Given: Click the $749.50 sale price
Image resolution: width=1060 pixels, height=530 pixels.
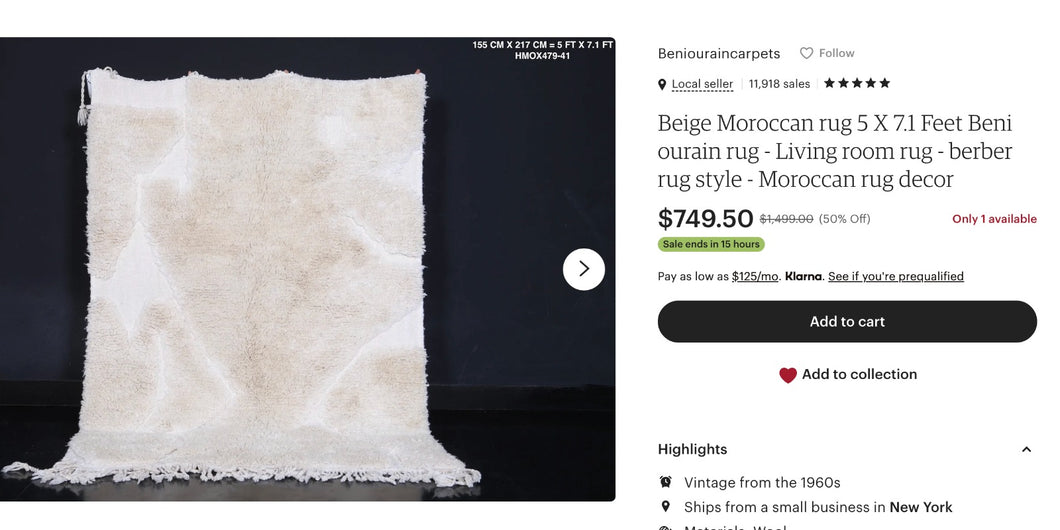Looking at the screenshot, I should click(x=705, y=219).
